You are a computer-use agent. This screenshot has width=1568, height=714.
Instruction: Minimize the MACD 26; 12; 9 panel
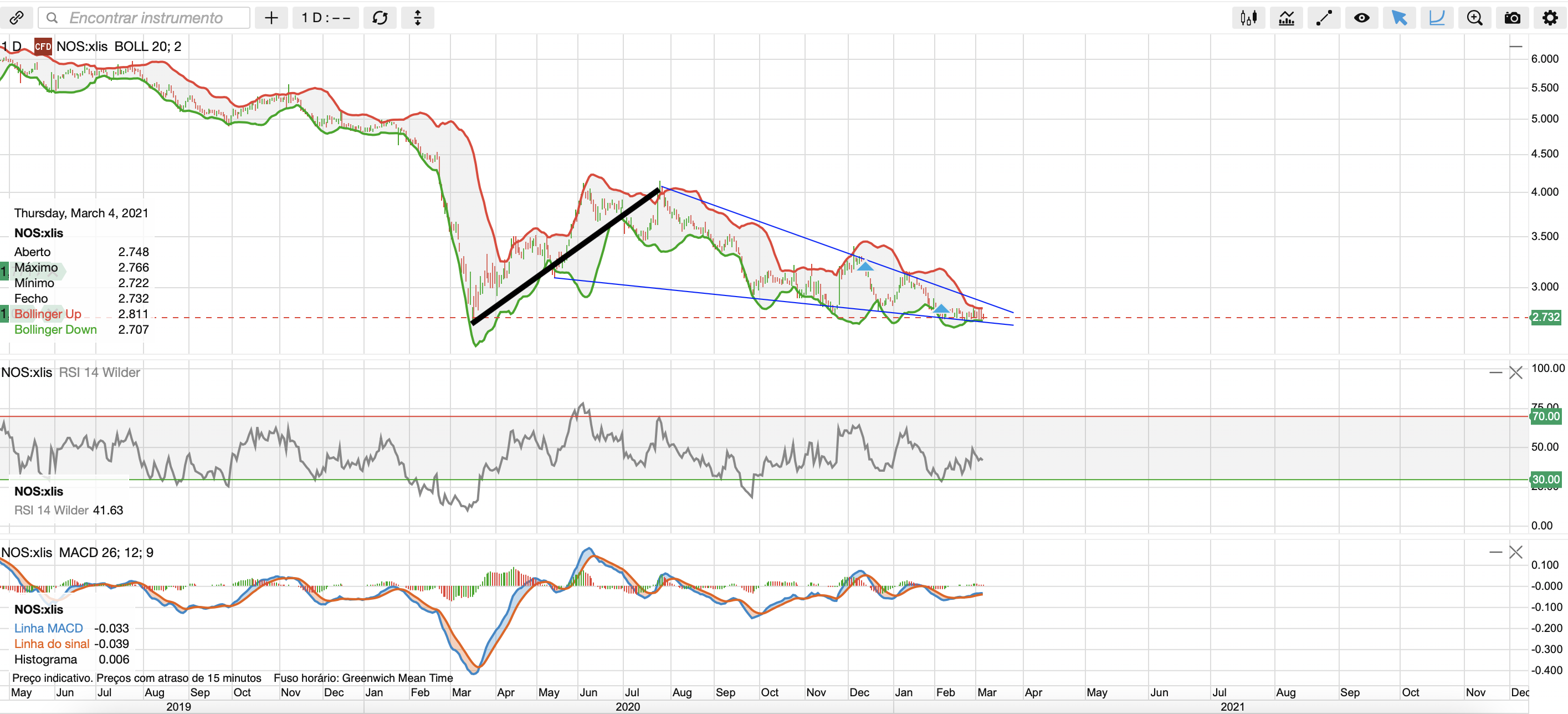(x=1495, y=552)
